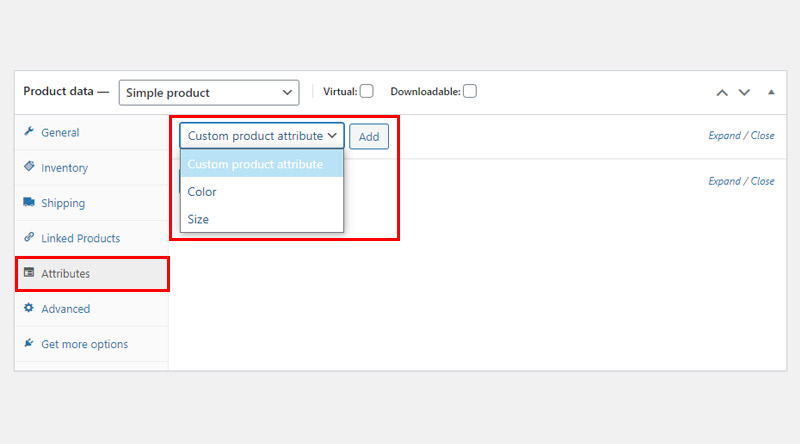The width and height of the screenshot is (800, 444).
Task: Click the General wrench icon
Action: 29,132
